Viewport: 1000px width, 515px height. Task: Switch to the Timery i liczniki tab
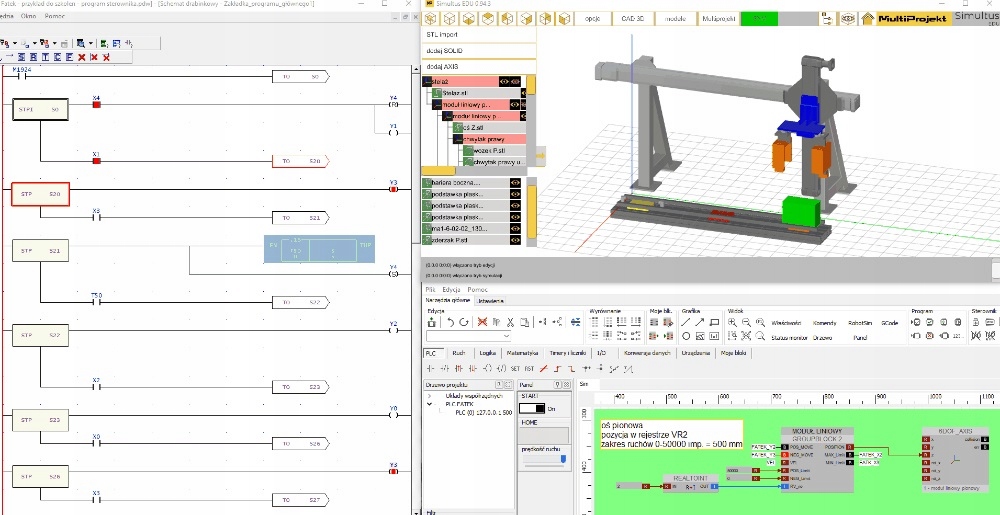click(x=567, y=352)
